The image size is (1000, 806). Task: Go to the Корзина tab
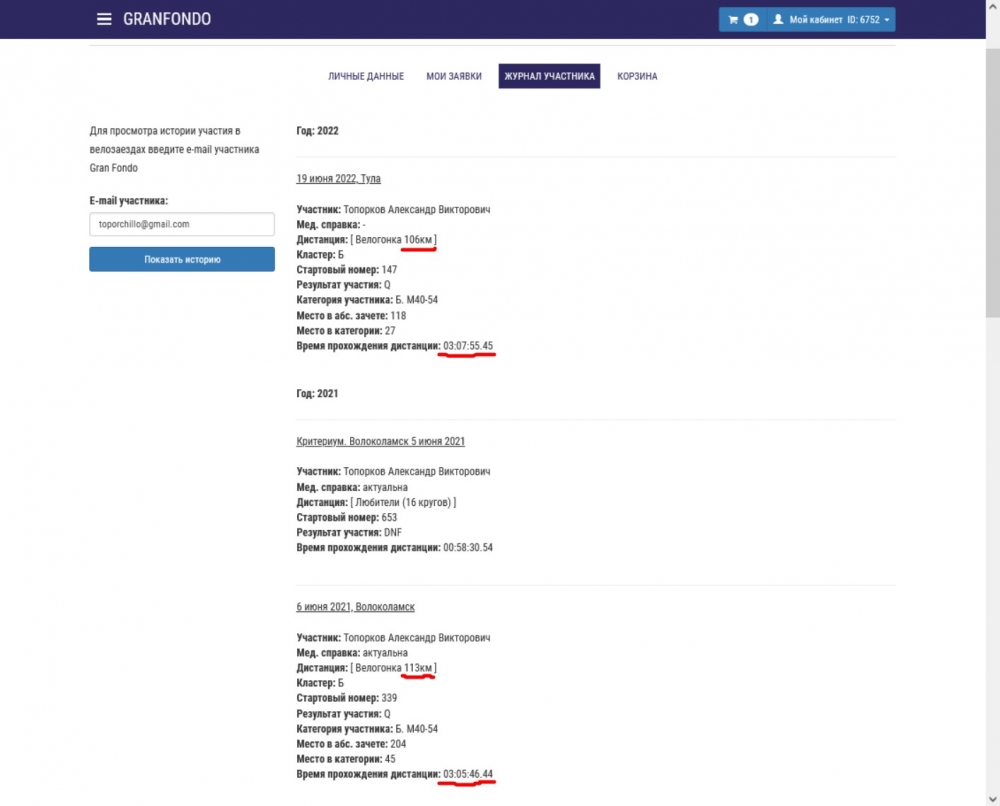pos(637,76)
